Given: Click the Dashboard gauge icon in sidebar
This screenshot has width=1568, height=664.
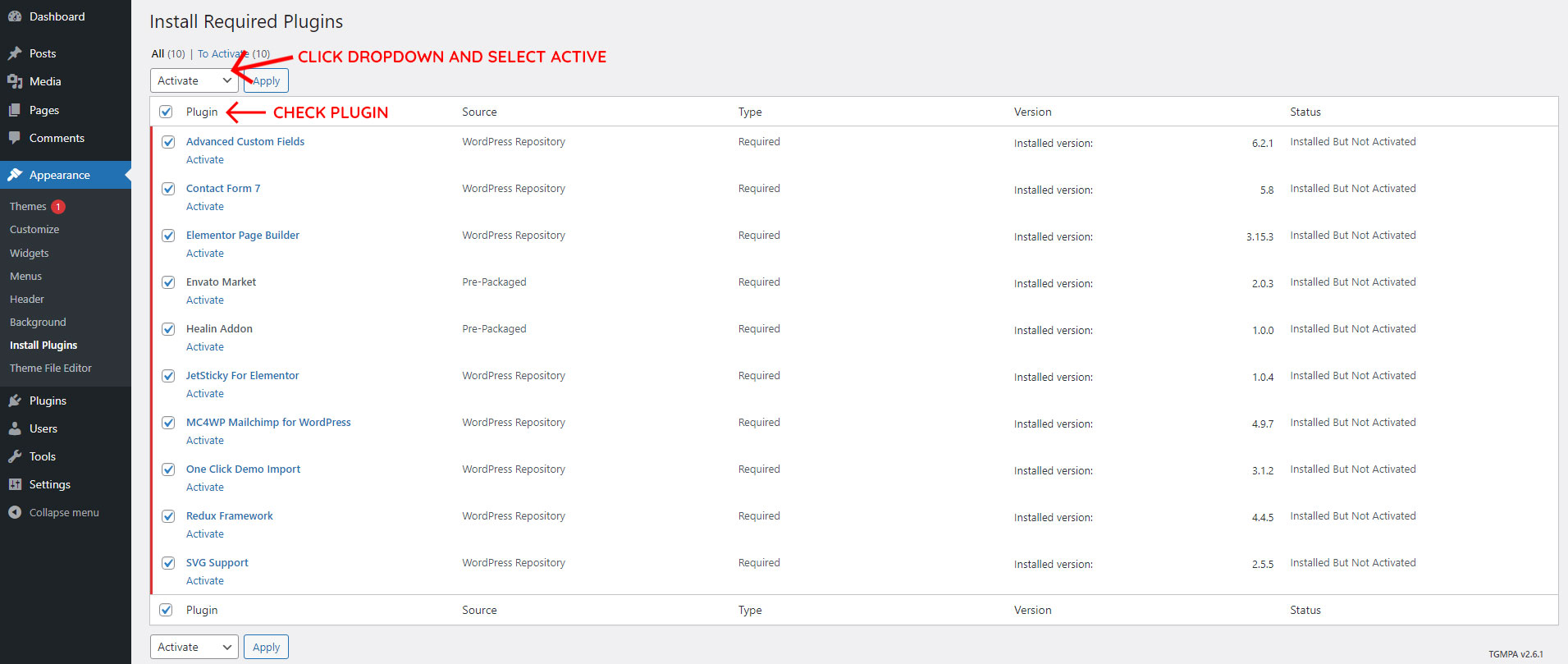Looking at the screenshot, I should click(15, 16).
